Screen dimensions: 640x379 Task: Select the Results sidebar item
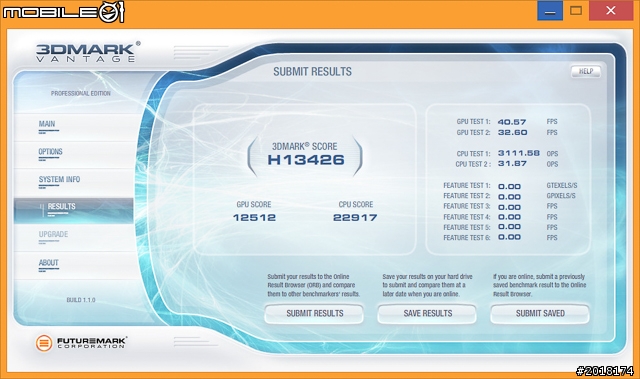click(74, 211)
